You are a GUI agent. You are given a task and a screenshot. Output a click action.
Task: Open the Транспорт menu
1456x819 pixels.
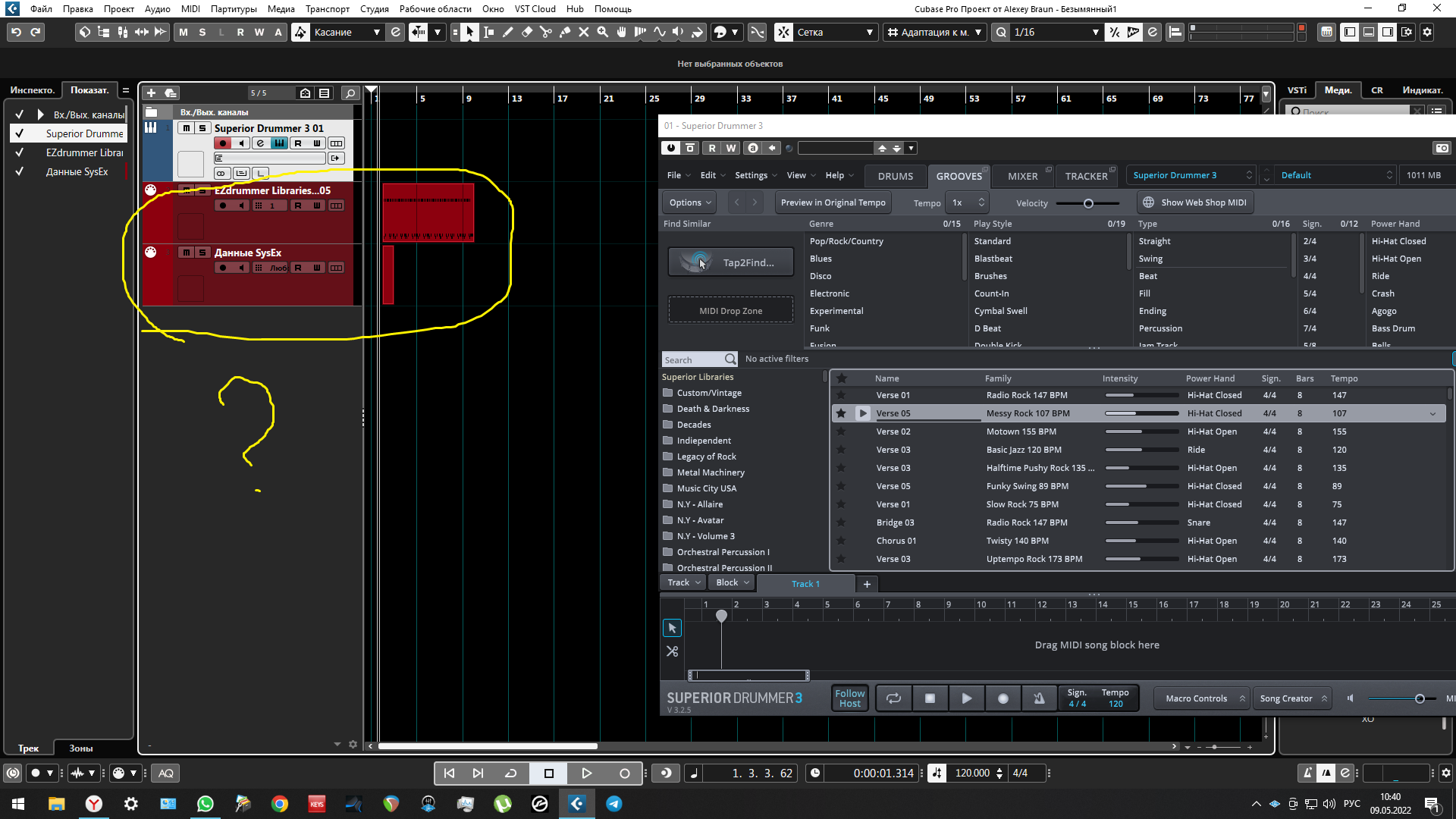pyautogui.click(x=327, y=9)
